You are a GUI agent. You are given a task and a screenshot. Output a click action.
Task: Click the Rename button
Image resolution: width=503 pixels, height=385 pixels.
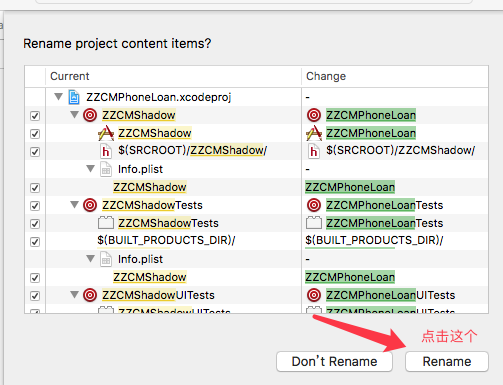coord(447,361)
